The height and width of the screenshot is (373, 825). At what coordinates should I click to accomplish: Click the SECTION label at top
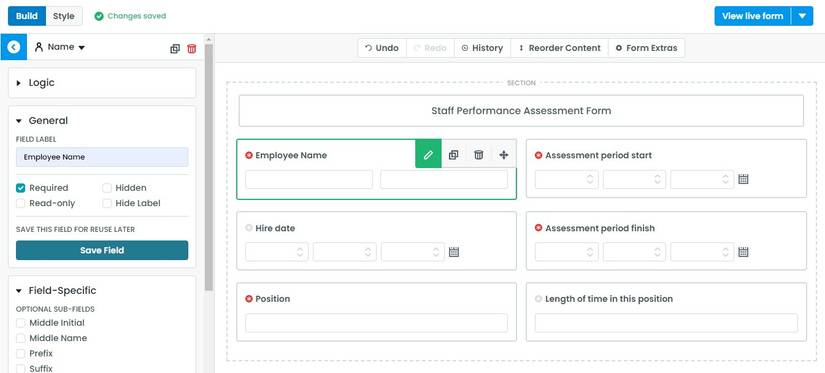[521, 83]
